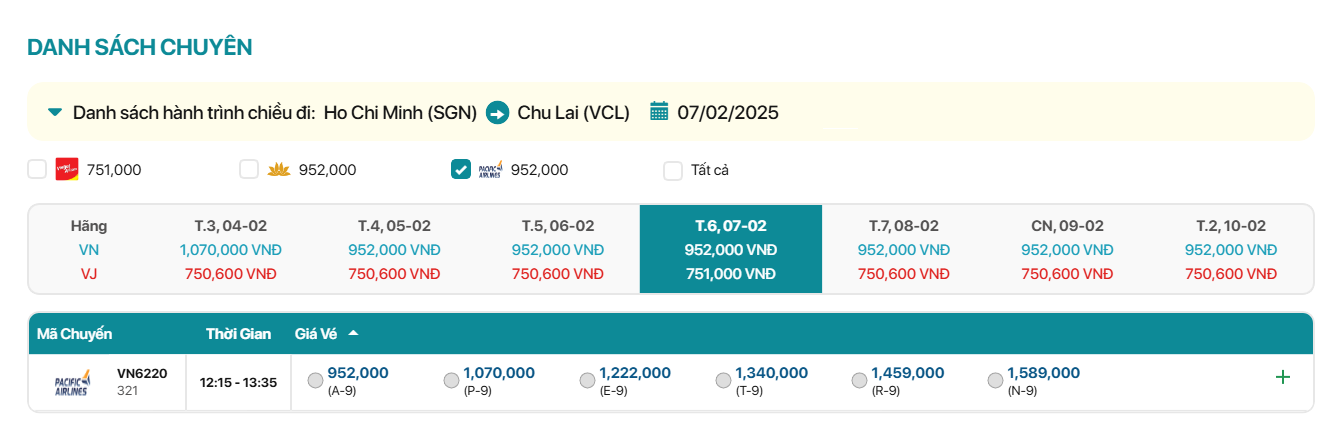
Task: Sort by Giá Vé using the arrow
Action: coord(353,333)
